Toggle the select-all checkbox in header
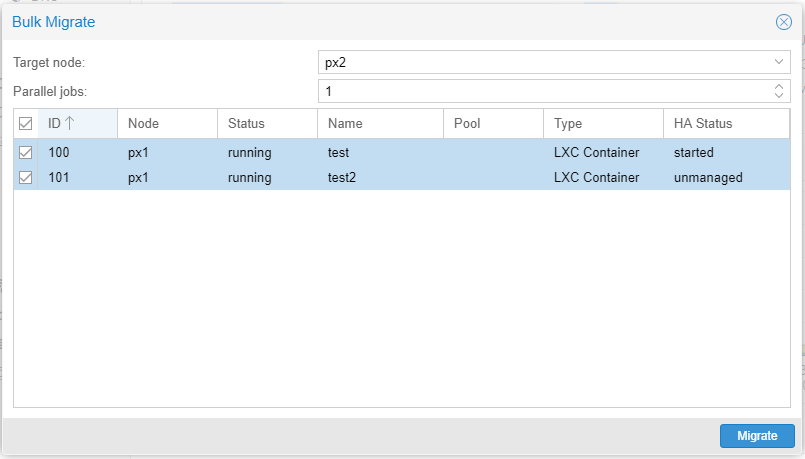Viewport: 805px width, 459px height. pyautogui.click(x=26, y=124)
